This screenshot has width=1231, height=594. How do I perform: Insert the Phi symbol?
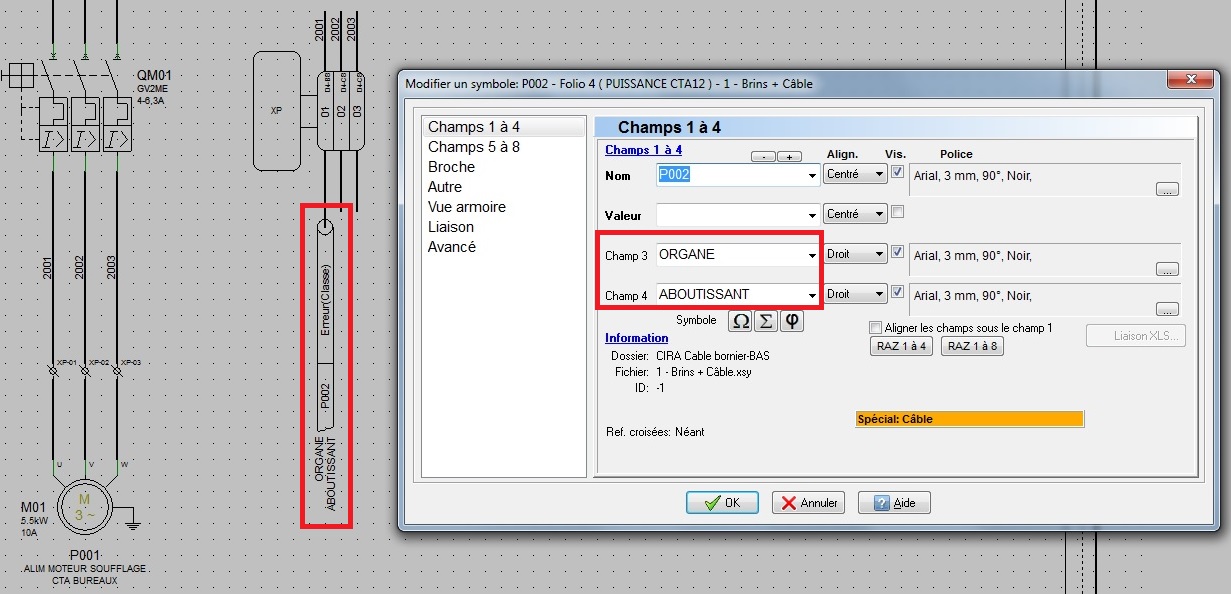tap(792, 321)
